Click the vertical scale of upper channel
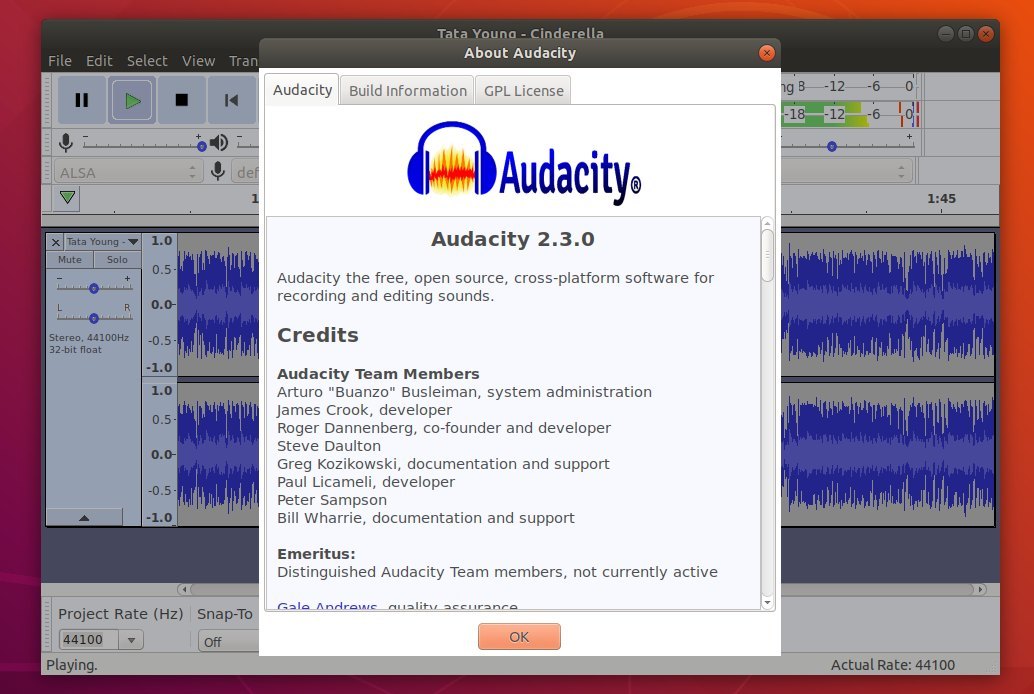This screenshot has width=1034, height=694. (x=160, y=304)
